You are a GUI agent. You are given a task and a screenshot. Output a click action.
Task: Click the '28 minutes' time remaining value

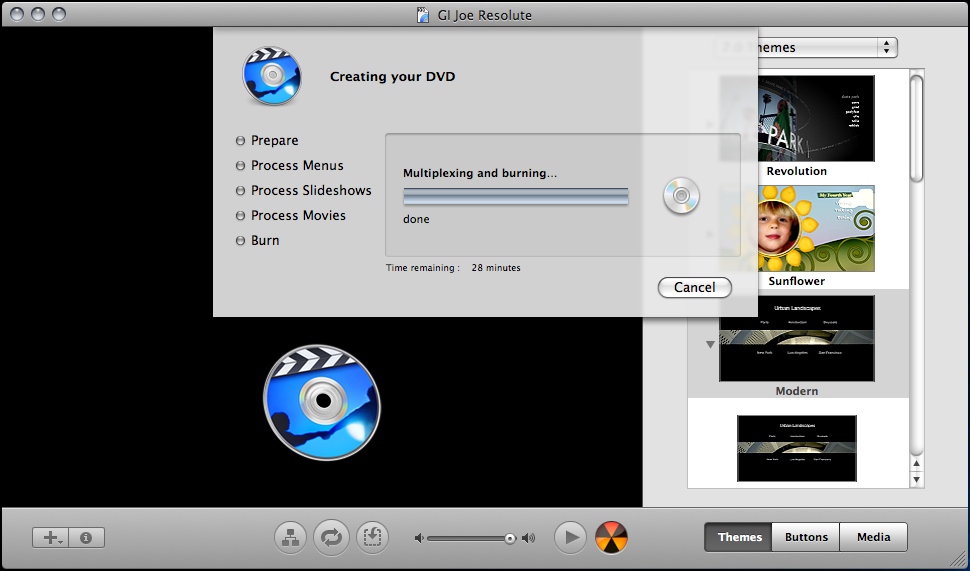496,268
